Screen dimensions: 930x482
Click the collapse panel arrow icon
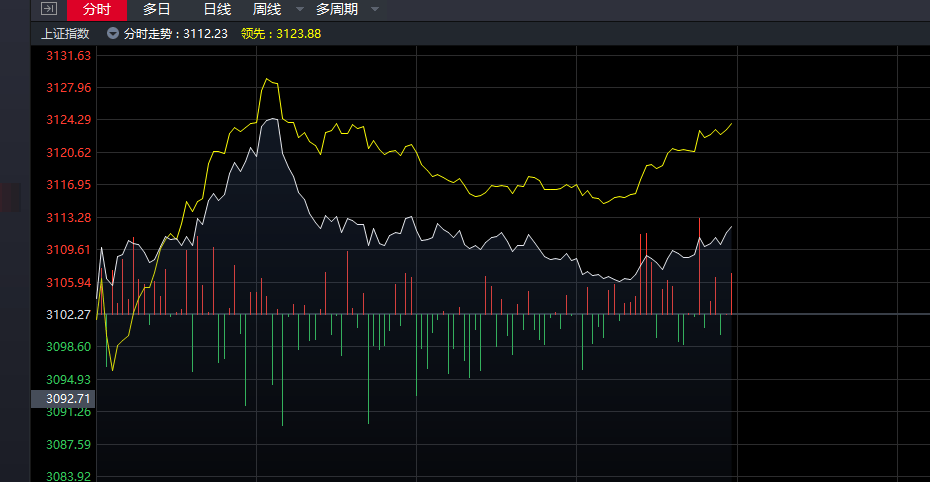49,8
